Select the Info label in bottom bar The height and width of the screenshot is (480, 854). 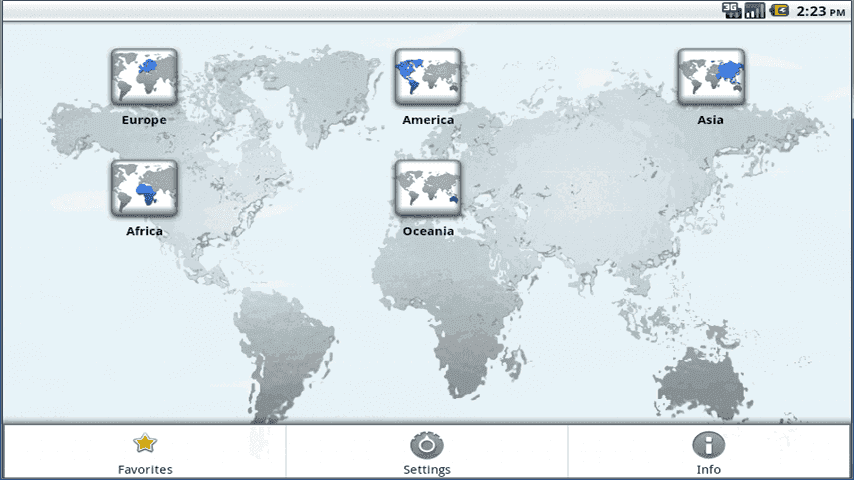tap(709, 469)
